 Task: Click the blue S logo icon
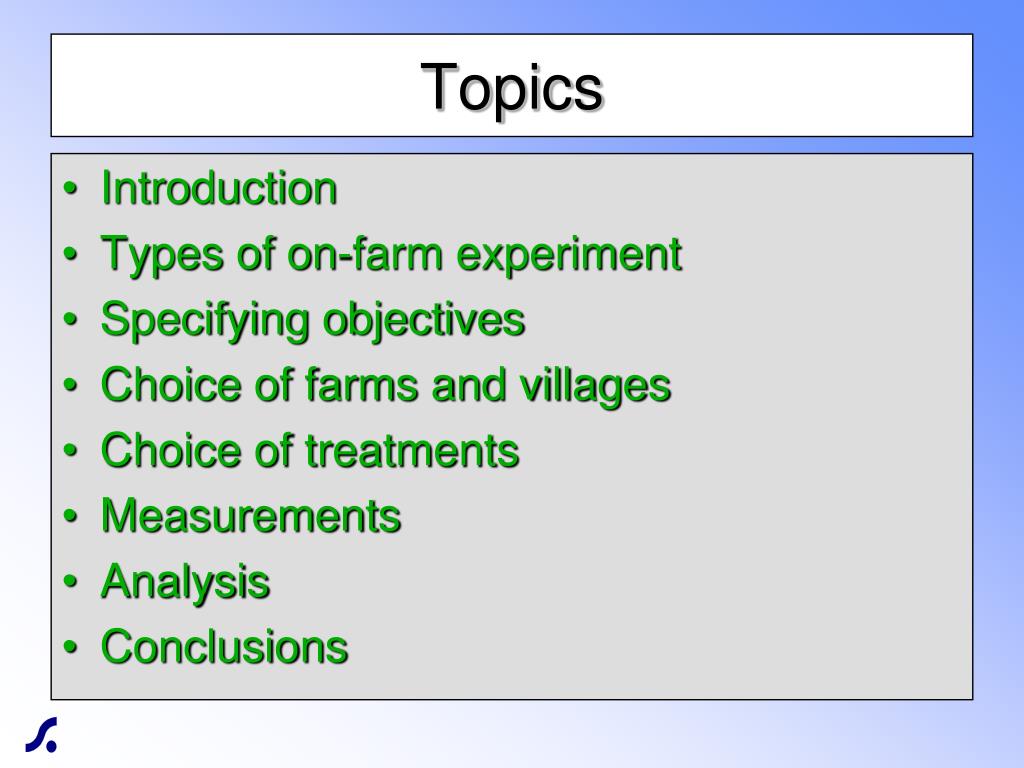pyautogui.click(x=42, y=735)
